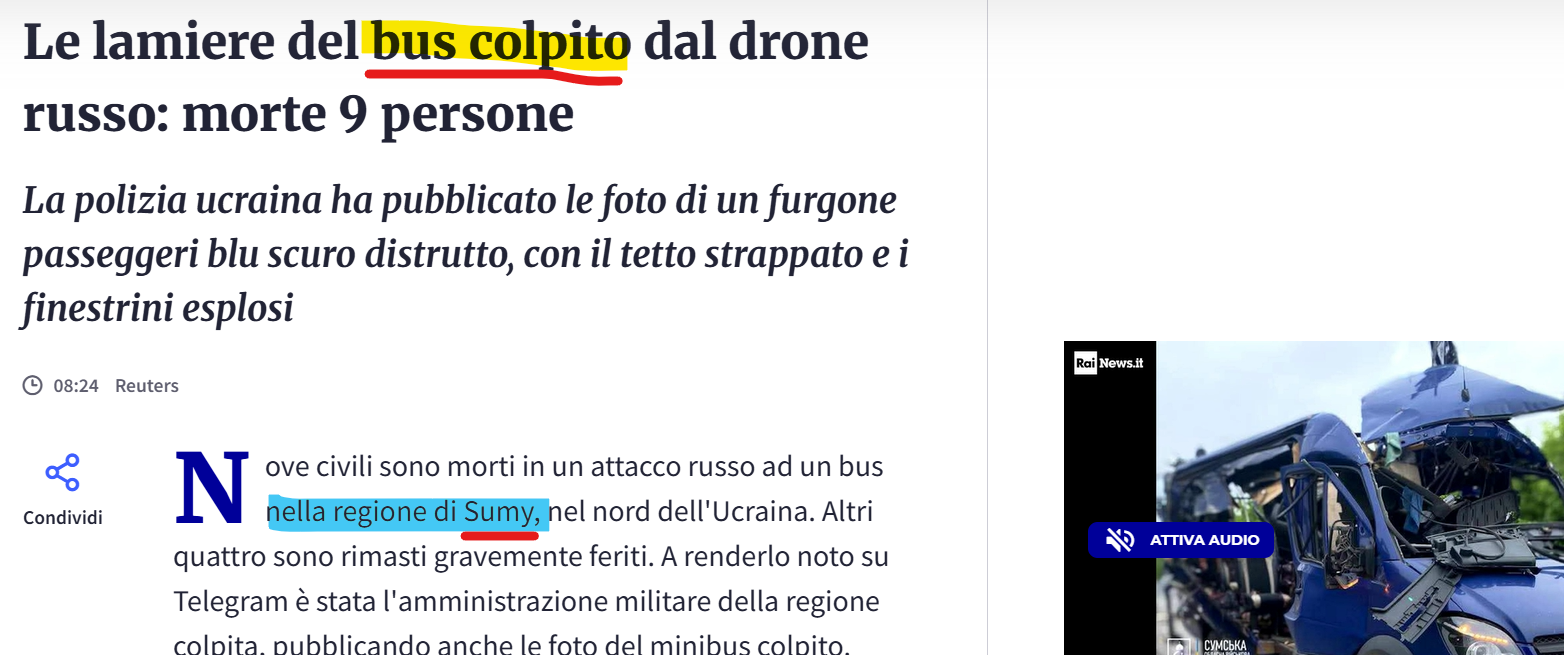Click the share icon above Condividi
This screenshot has width=1564, height=655.
(x=62, y=472)
